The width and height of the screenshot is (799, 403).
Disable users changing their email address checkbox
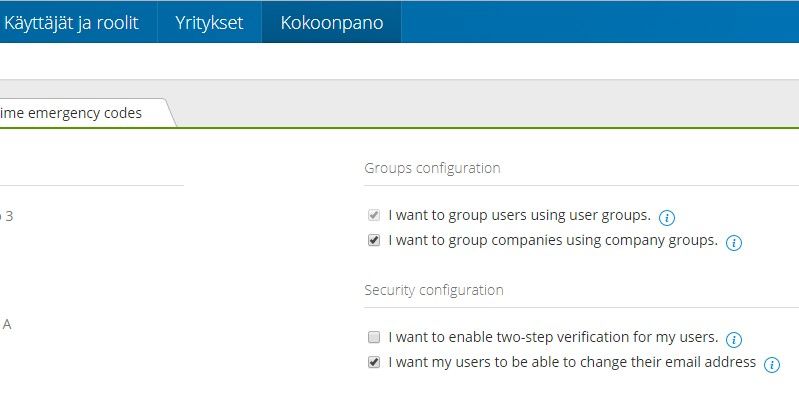374,362
